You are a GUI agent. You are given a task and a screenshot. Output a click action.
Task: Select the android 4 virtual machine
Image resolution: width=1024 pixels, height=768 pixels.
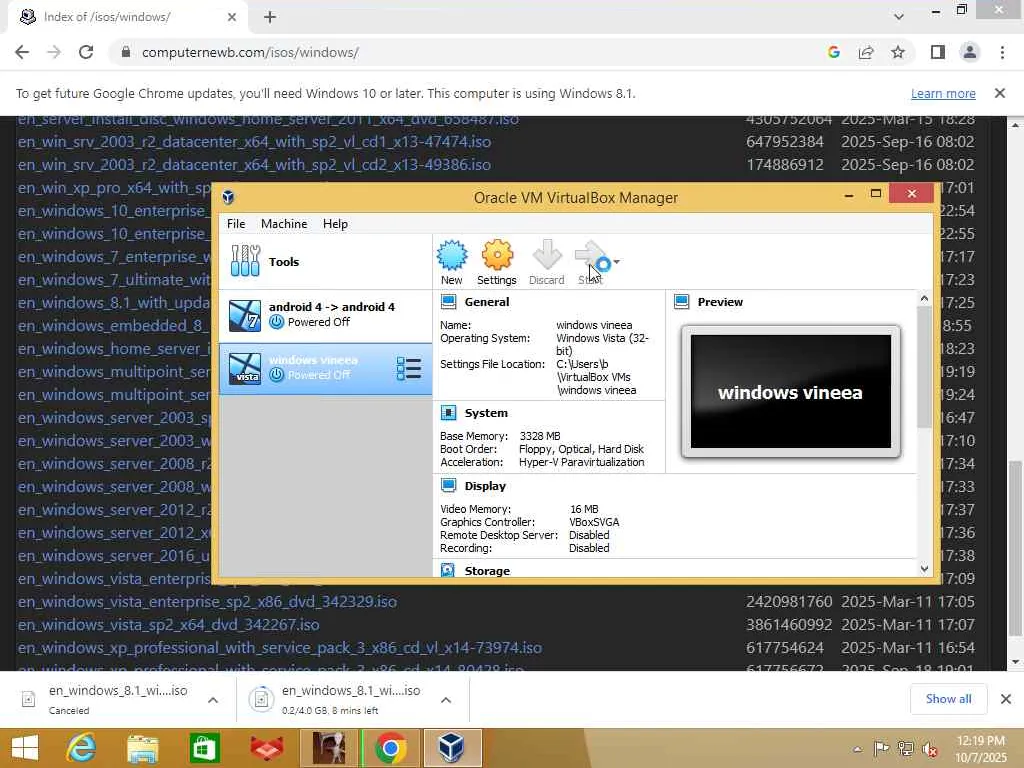[x=325, y=315]
